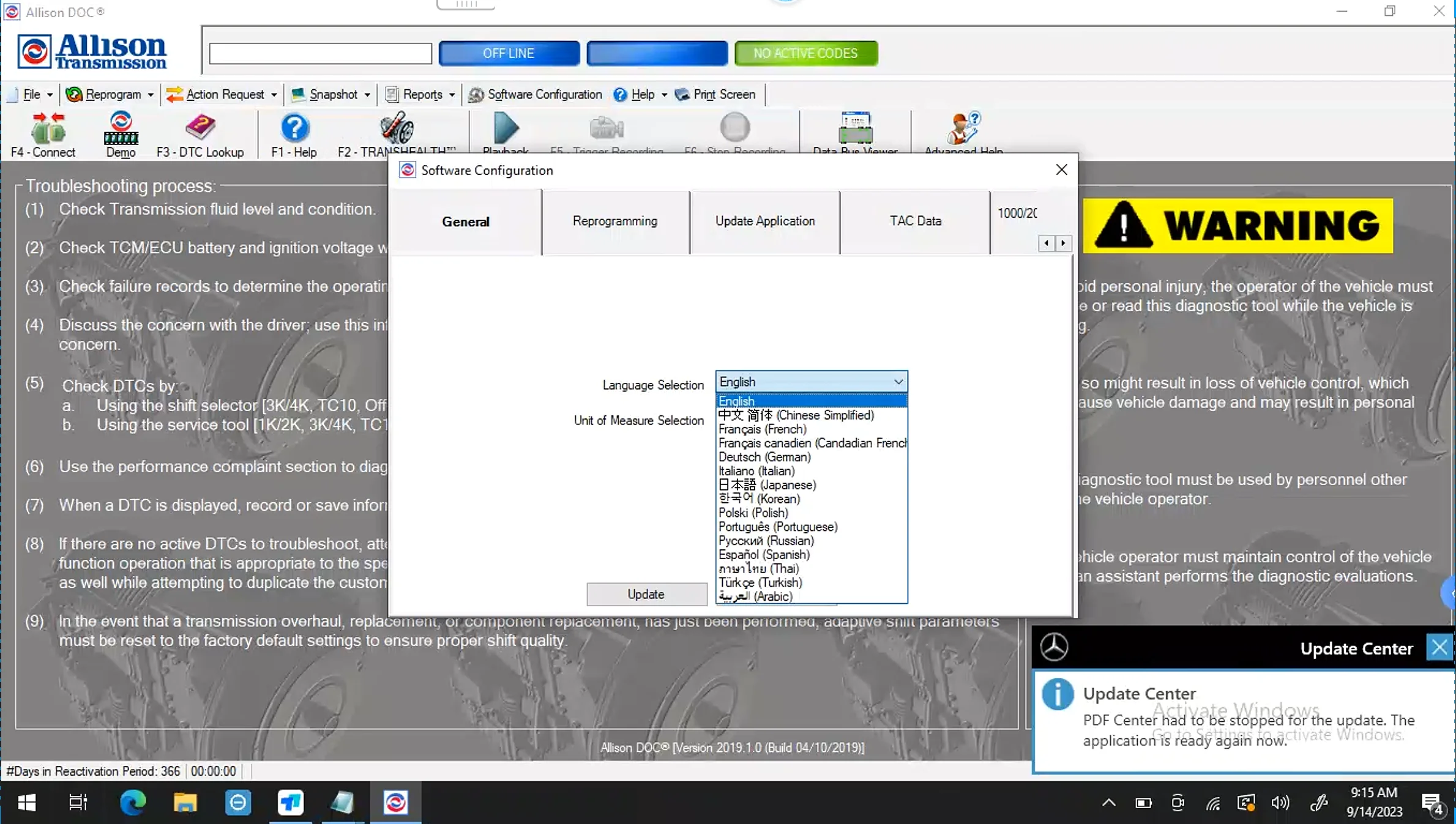Open the Reports menu
The height and width of the screenshot is (824, 1456).
click(x=421, y=94)
